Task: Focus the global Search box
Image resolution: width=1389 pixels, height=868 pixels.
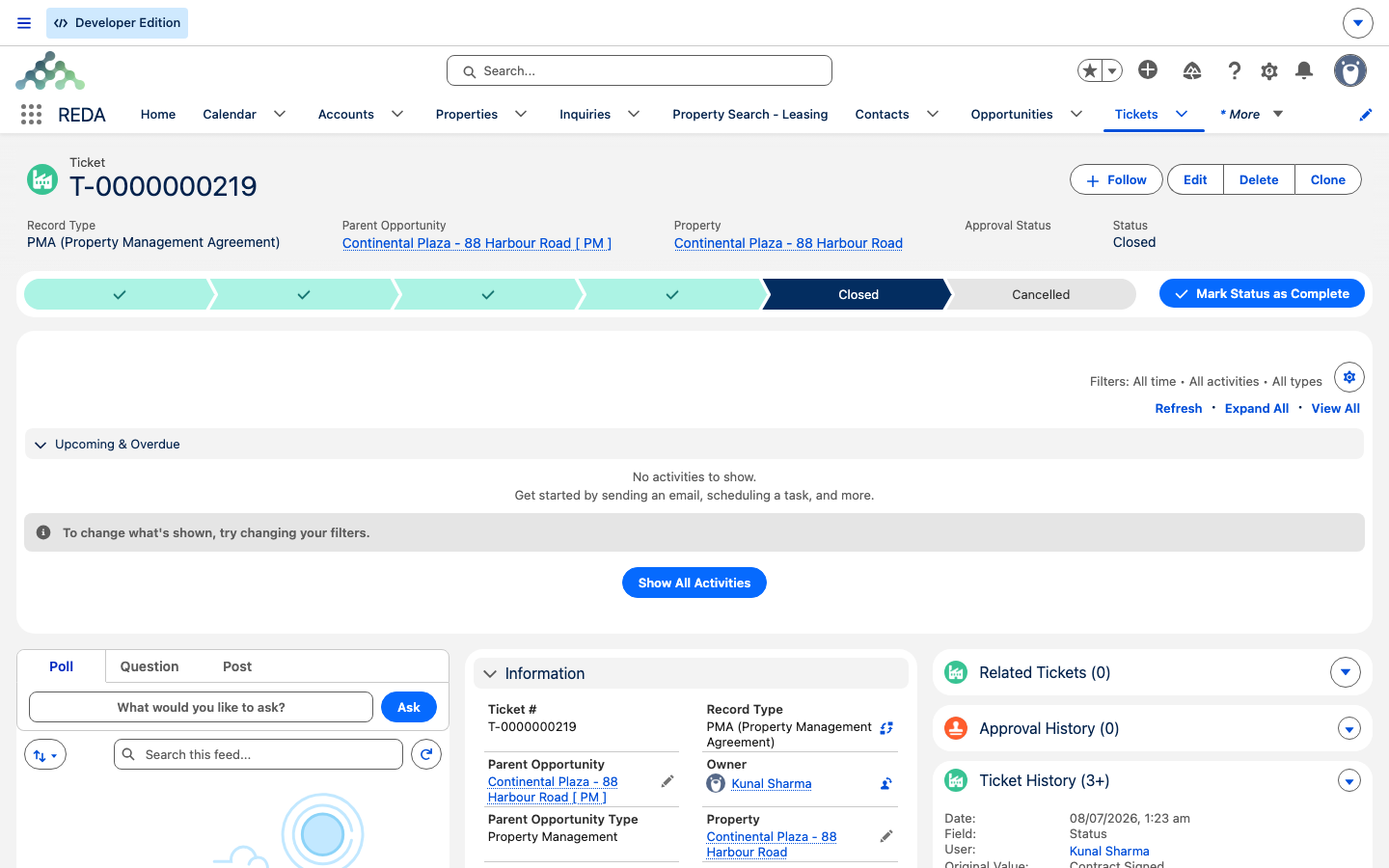Action: [640, 70]
